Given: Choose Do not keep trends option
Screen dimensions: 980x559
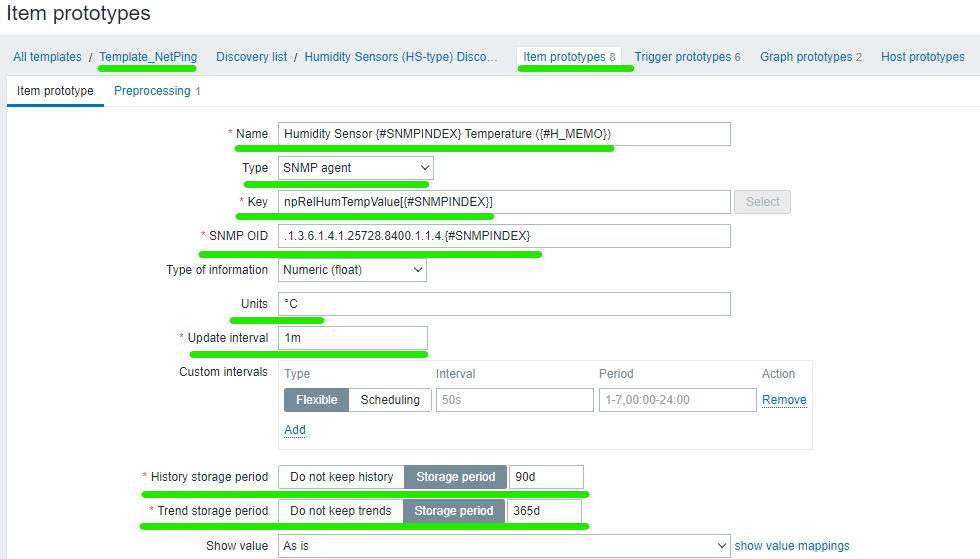Looking at the screenshot, I should [340, 511].
